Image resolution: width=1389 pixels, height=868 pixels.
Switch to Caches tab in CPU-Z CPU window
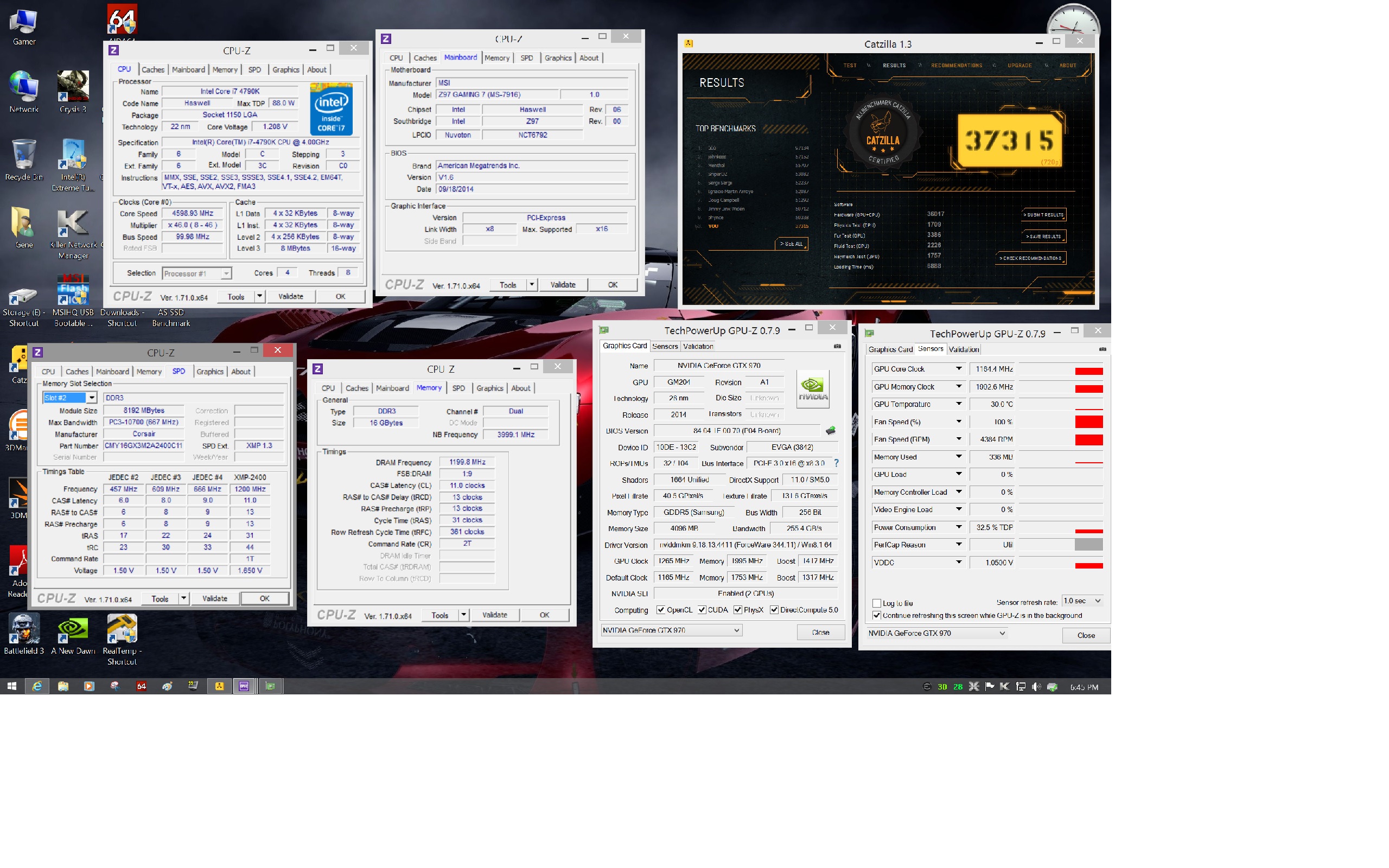point(152,69)
